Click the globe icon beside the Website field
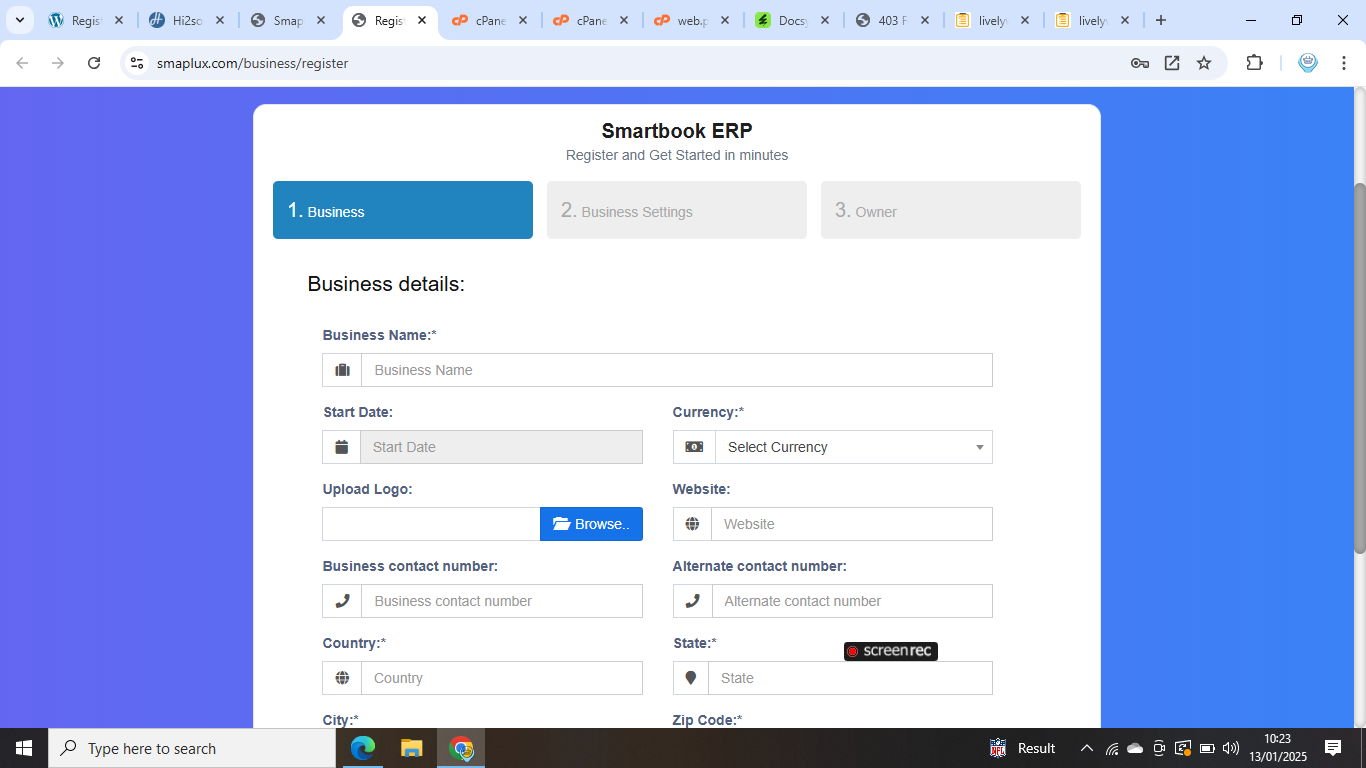Image resolution: width=1366 pixels, height=768 pixels. click(692, 524)
